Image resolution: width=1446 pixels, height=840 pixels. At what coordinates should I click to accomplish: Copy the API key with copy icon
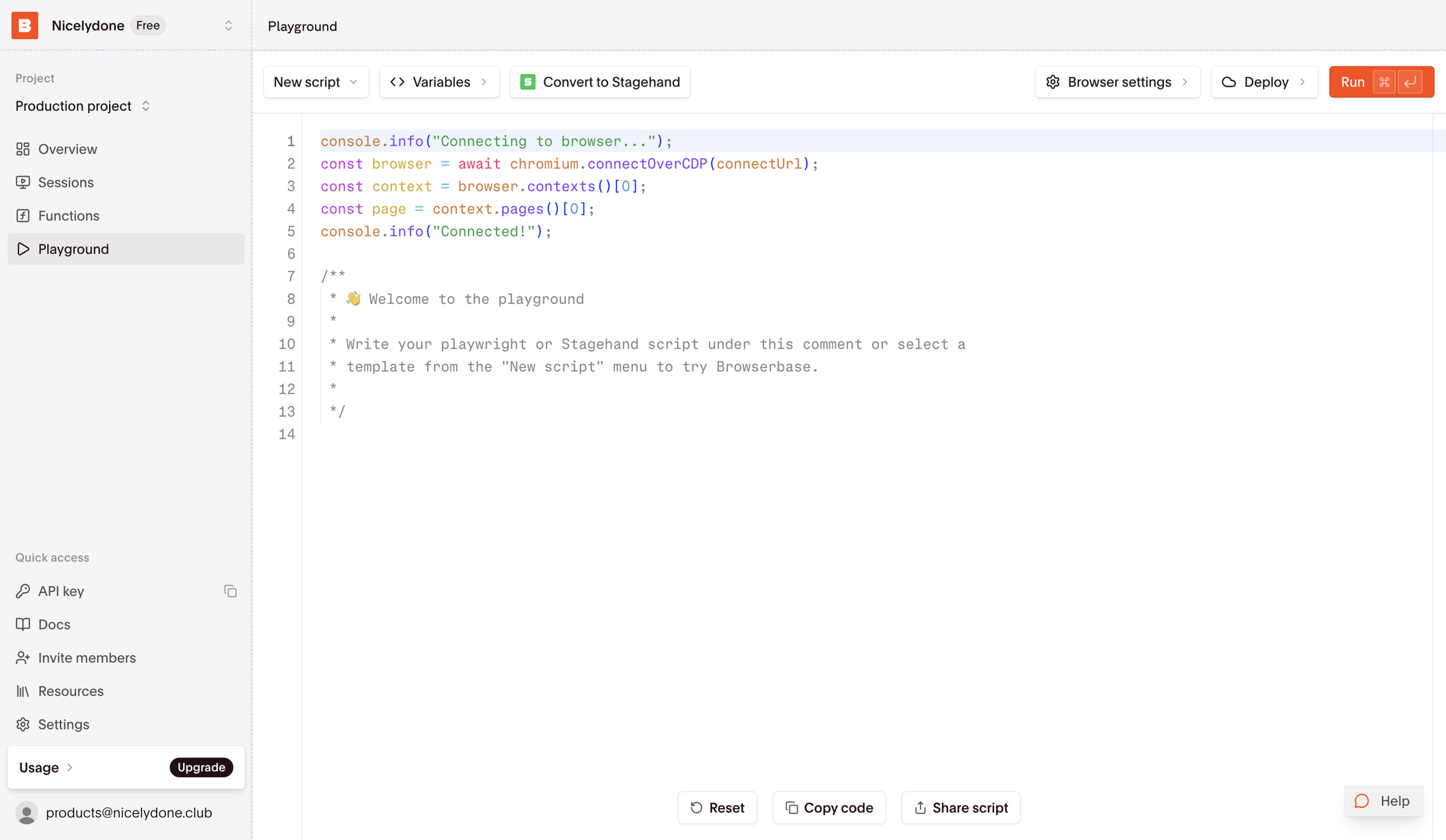(230, 591)
